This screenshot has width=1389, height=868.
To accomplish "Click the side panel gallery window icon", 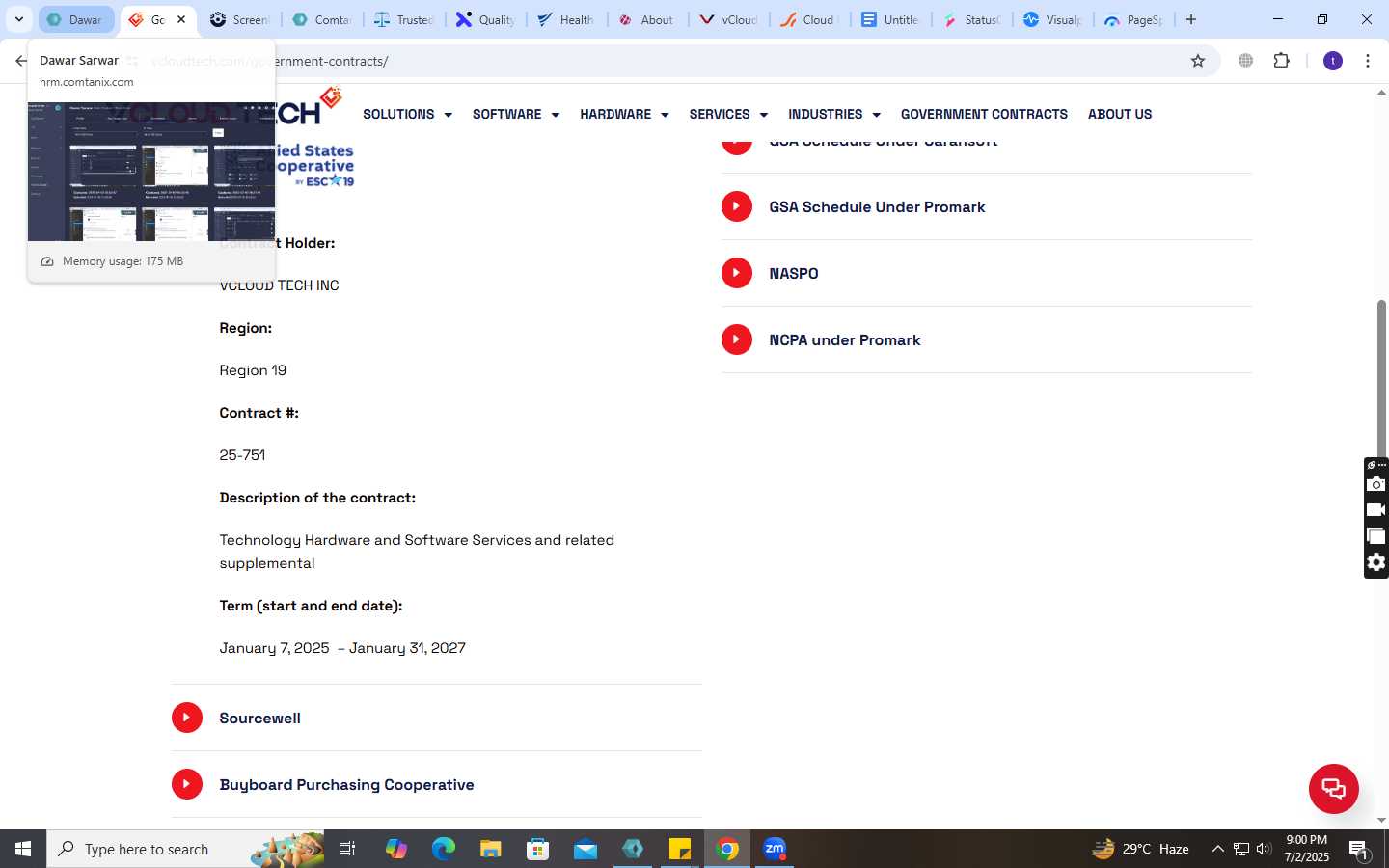I will [1376, 536].
